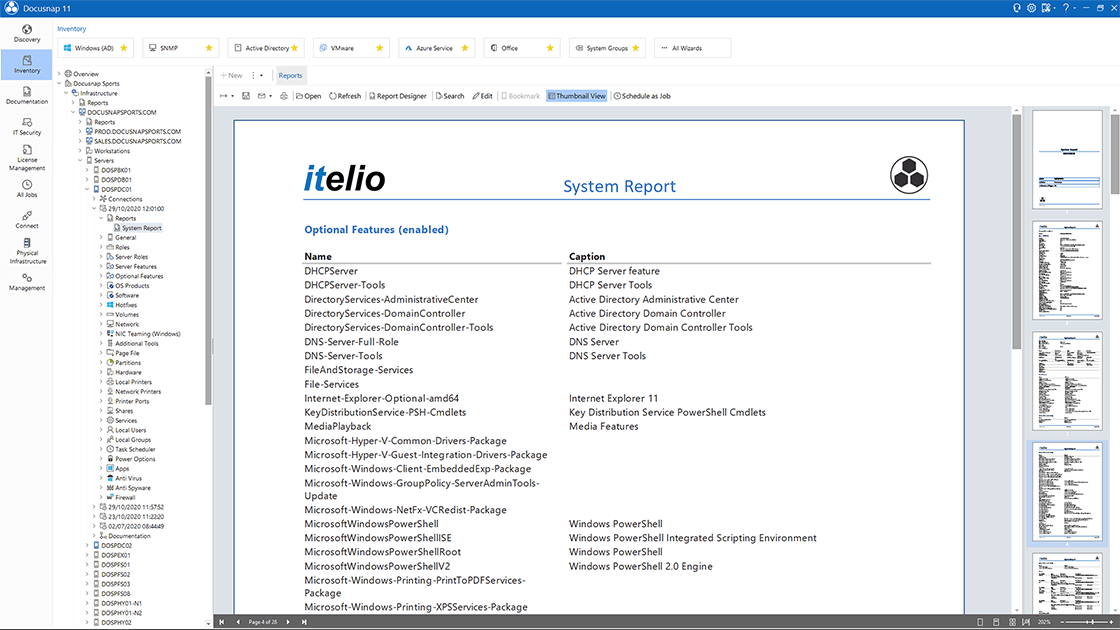Switch to single page layout icon
Viewport: 1120px width, 630px height.
pyautogui.click(x=980, y=622)
